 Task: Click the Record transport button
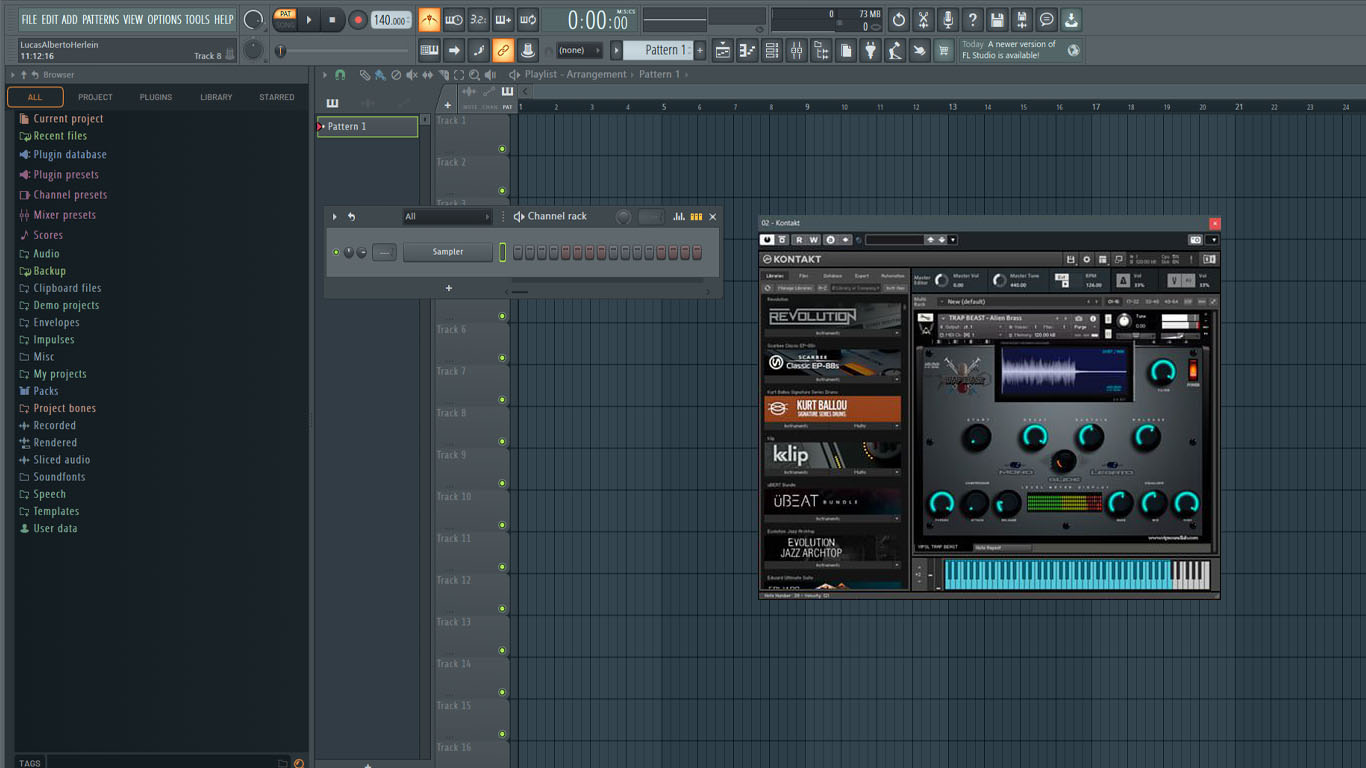pyautogui.click(x=357, y=19)
